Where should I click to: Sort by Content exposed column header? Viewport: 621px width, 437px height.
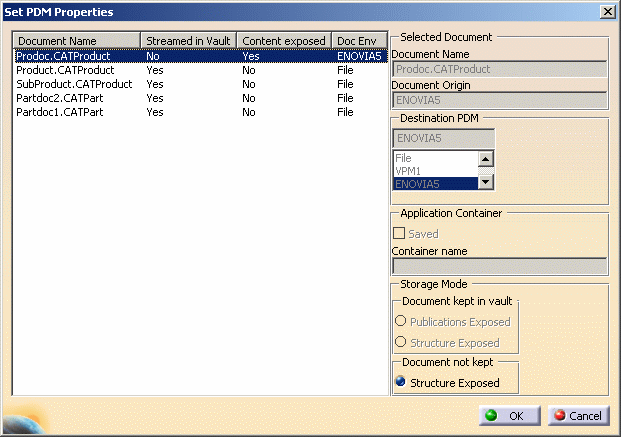coord(284,41)
